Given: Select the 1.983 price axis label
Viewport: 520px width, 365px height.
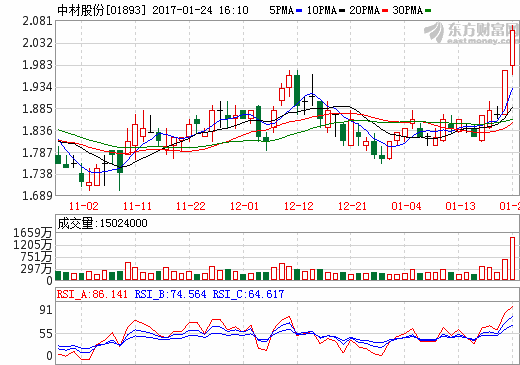Looking at the screenshot, I should click(37, 65).
